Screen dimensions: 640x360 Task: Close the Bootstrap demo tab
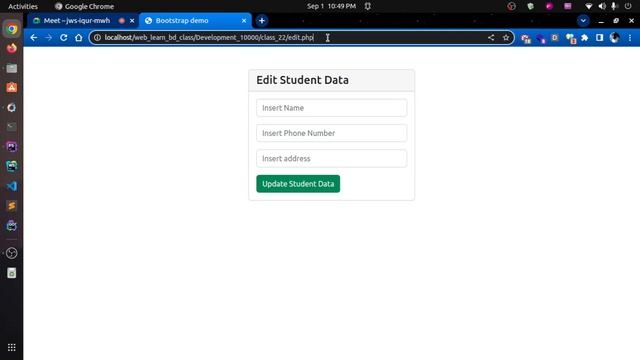click(244, 20)
